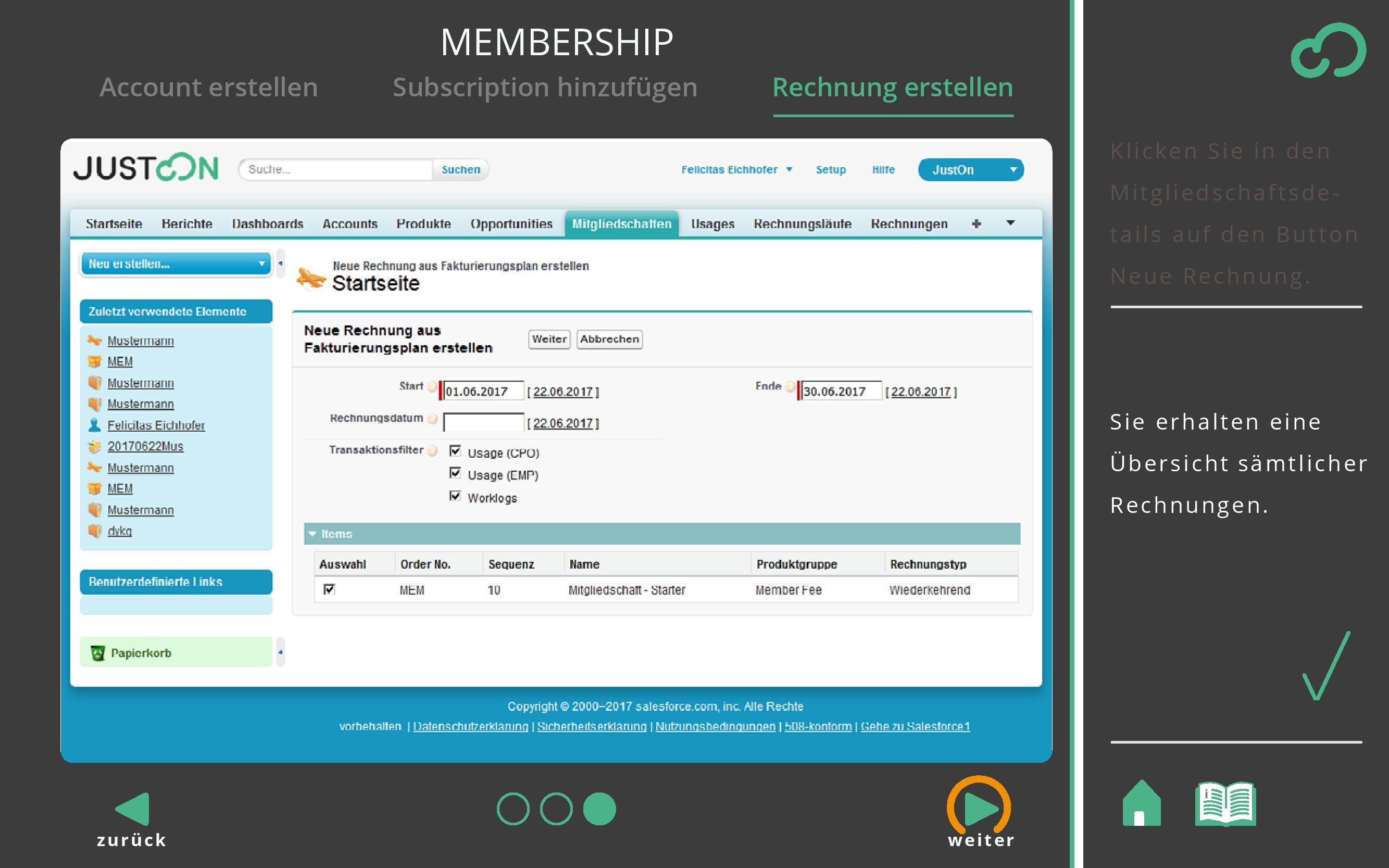Toggle the Worklogs checkbox

455,496
